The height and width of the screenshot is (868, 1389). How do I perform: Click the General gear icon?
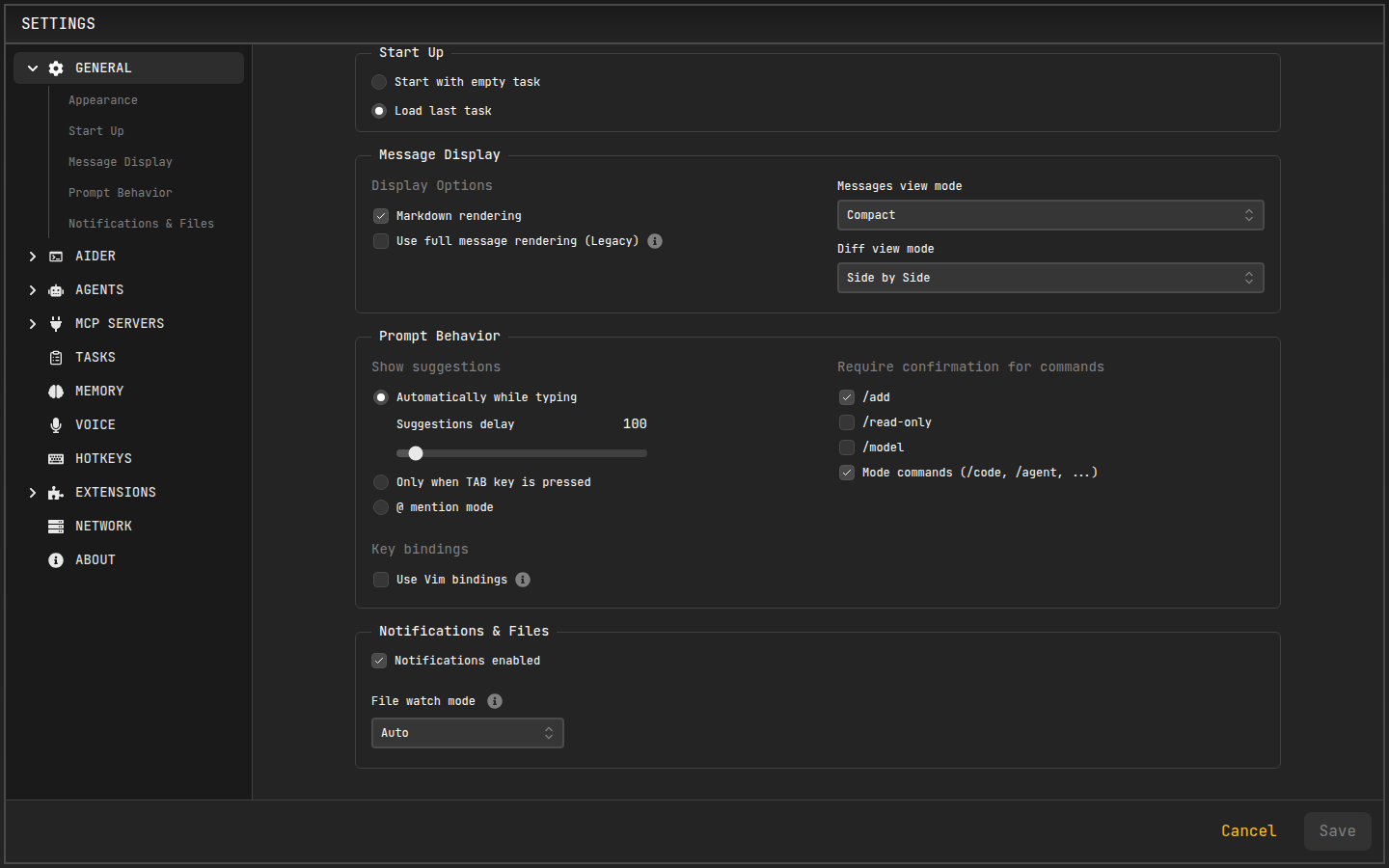56,68
